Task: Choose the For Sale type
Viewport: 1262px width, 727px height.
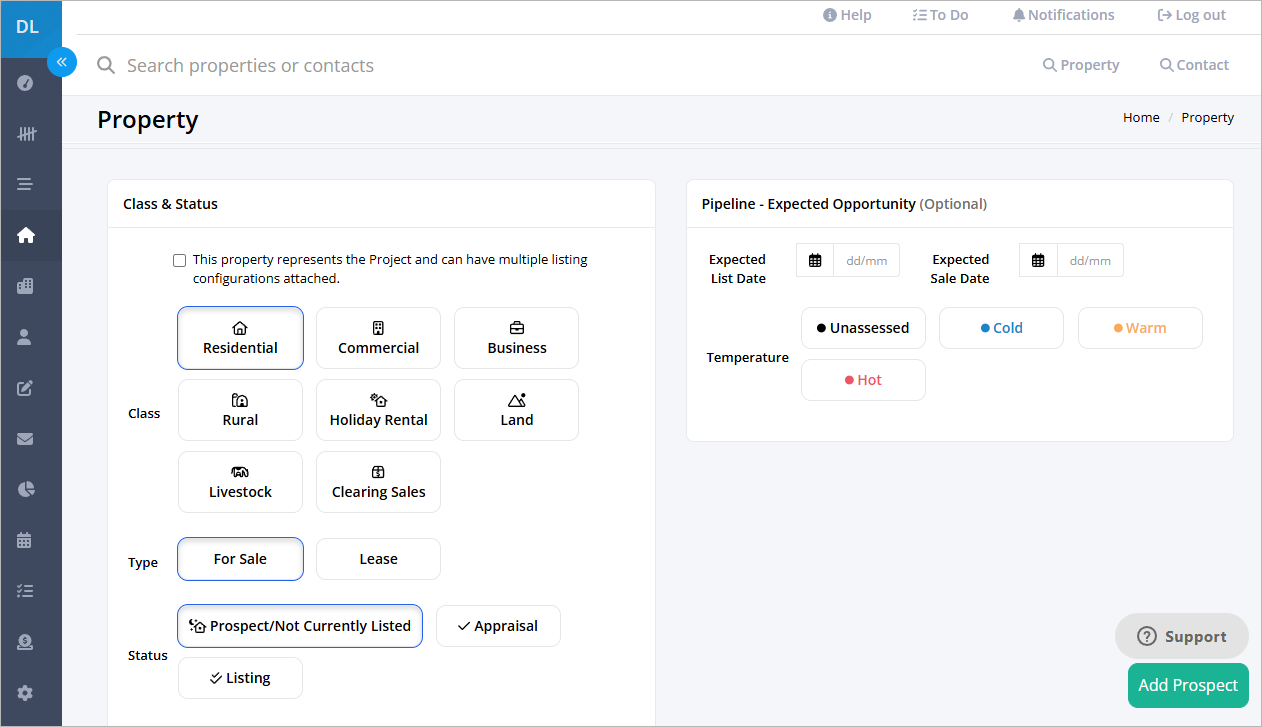Action: 240,559
